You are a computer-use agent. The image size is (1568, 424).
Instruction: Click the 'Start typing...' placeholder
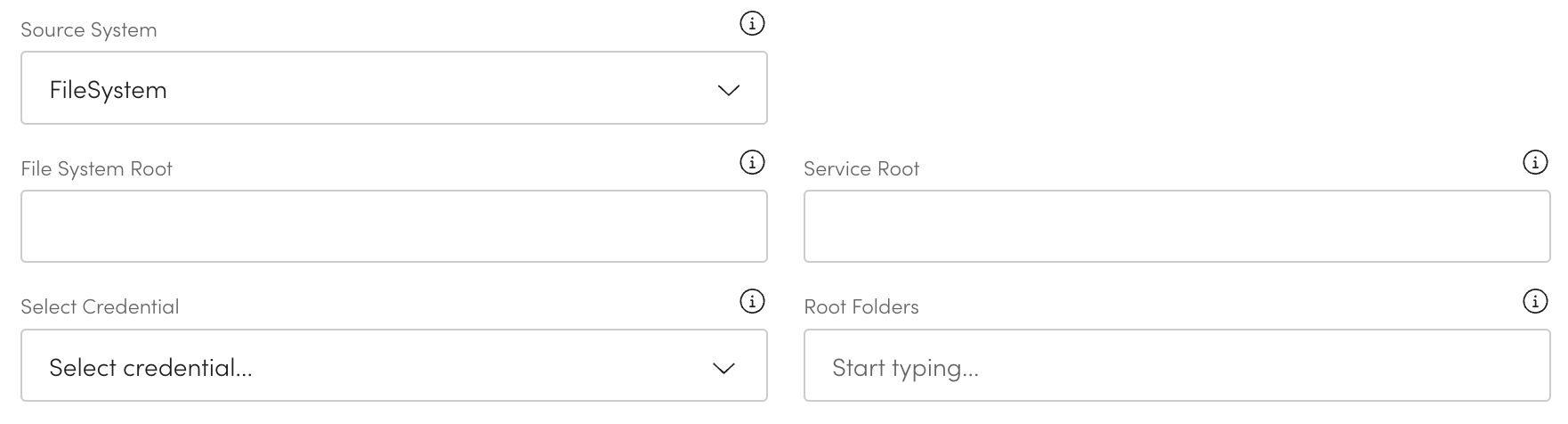point(905,368)
